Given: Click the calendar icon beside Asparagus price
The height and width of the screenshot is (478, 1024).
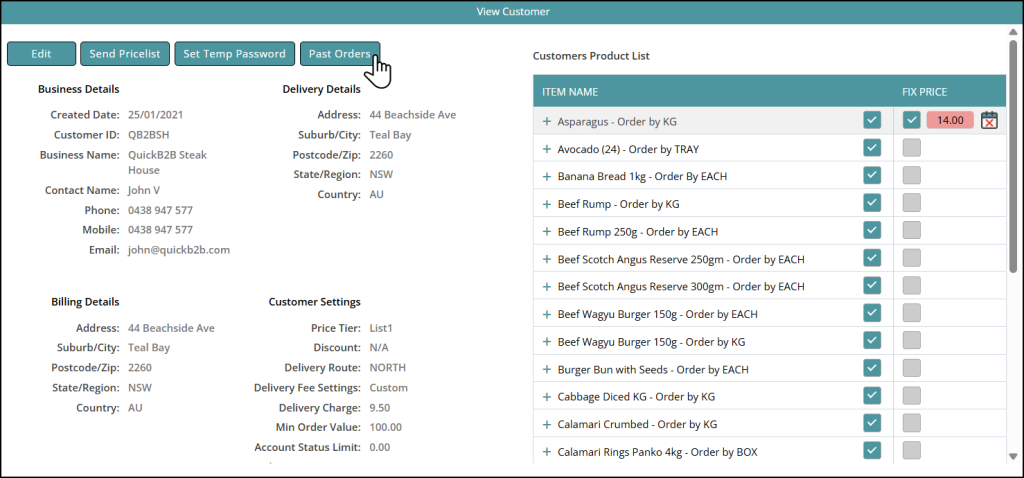Looking at the screenshot, I should pos(989,120).
